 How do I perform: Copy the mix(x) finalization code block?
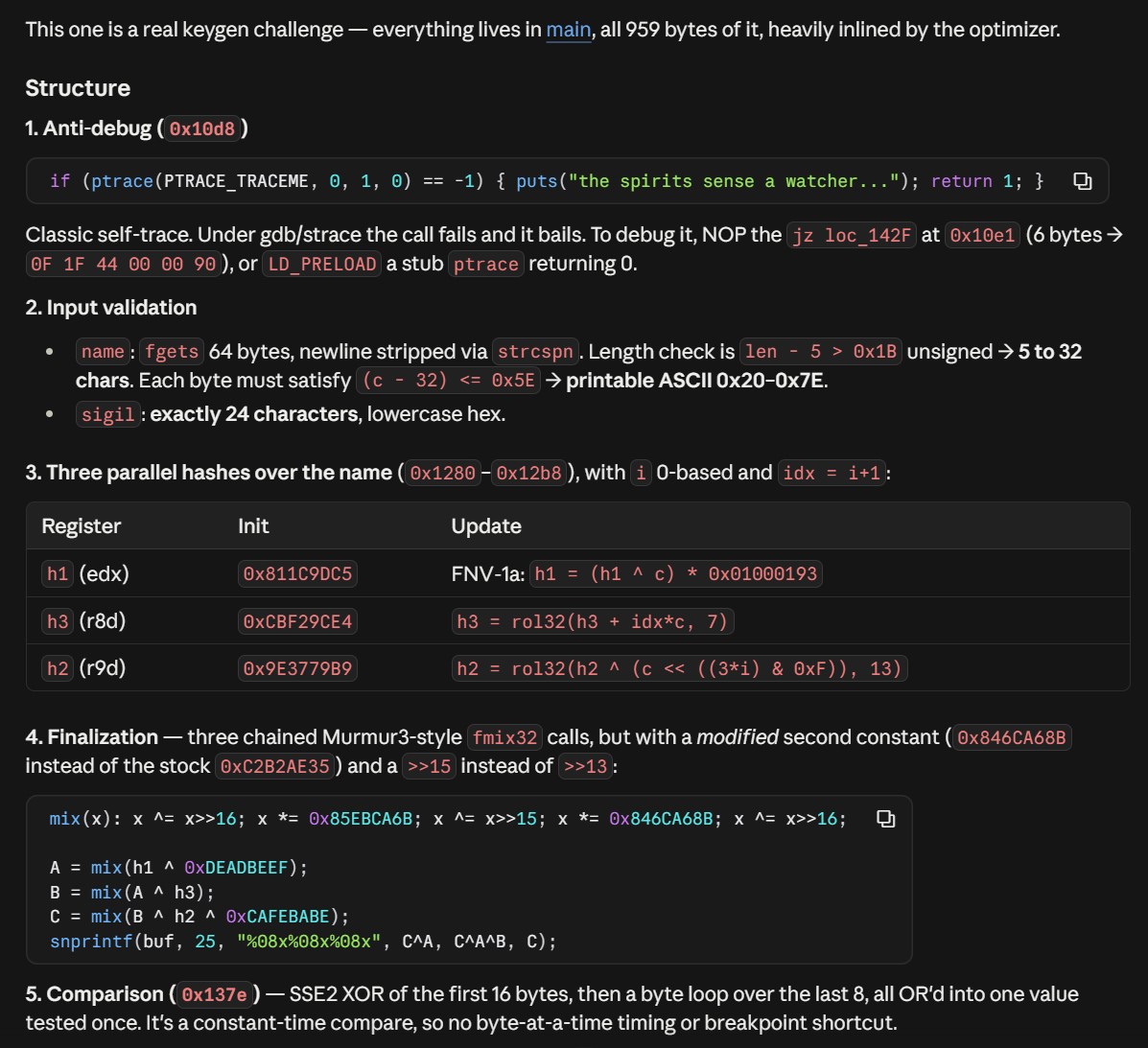click(x=886, y=818)
